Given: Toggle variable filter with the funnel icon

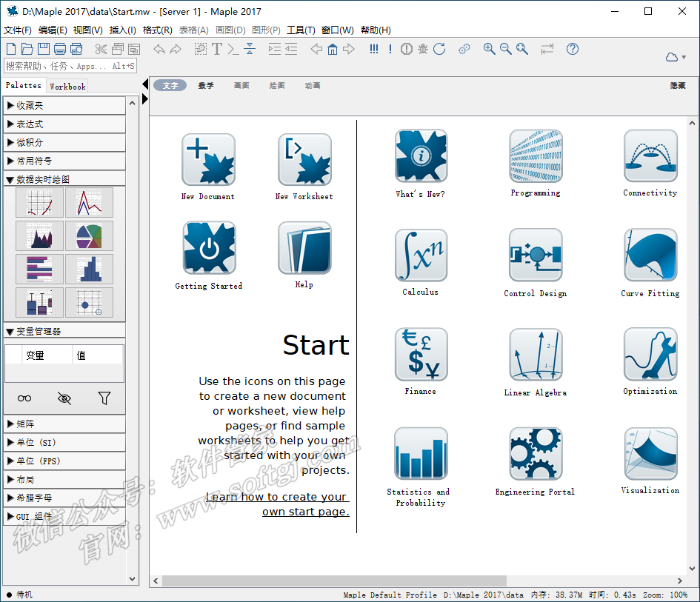Looking at the screenshot, I should pos(104,398).
